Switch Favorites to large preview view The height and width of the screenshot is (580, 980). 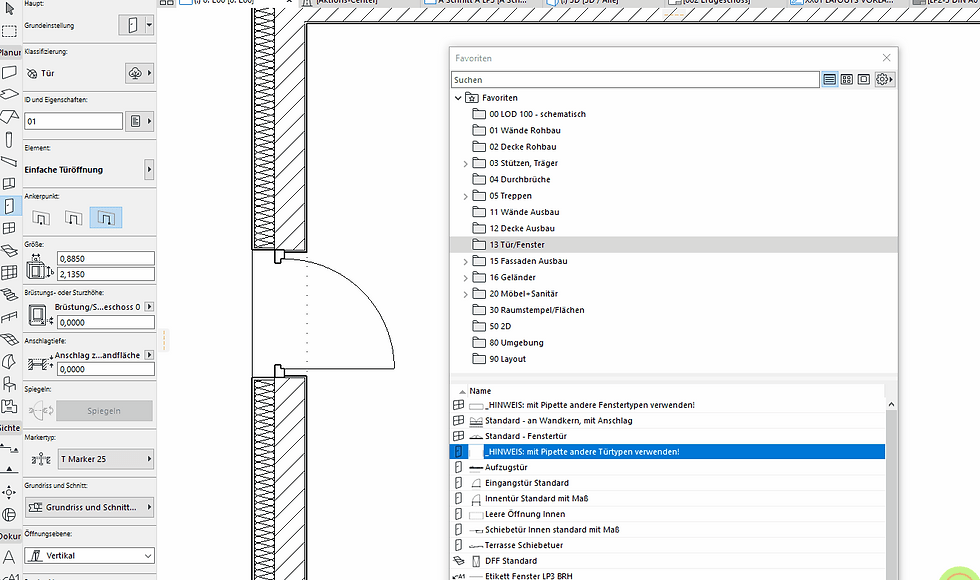(x=864, y=79)
